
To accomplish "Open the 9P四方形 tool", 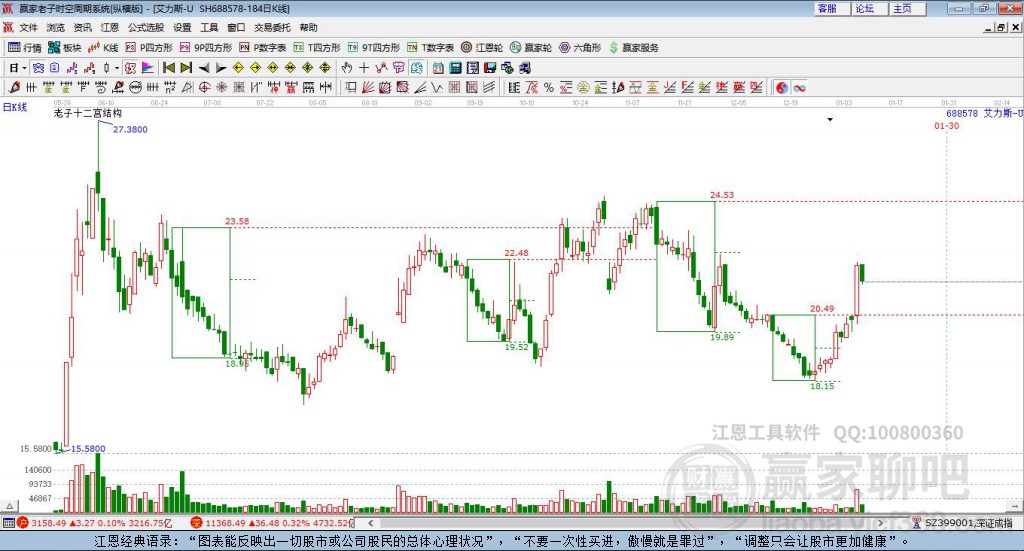I will coord(206,48).
